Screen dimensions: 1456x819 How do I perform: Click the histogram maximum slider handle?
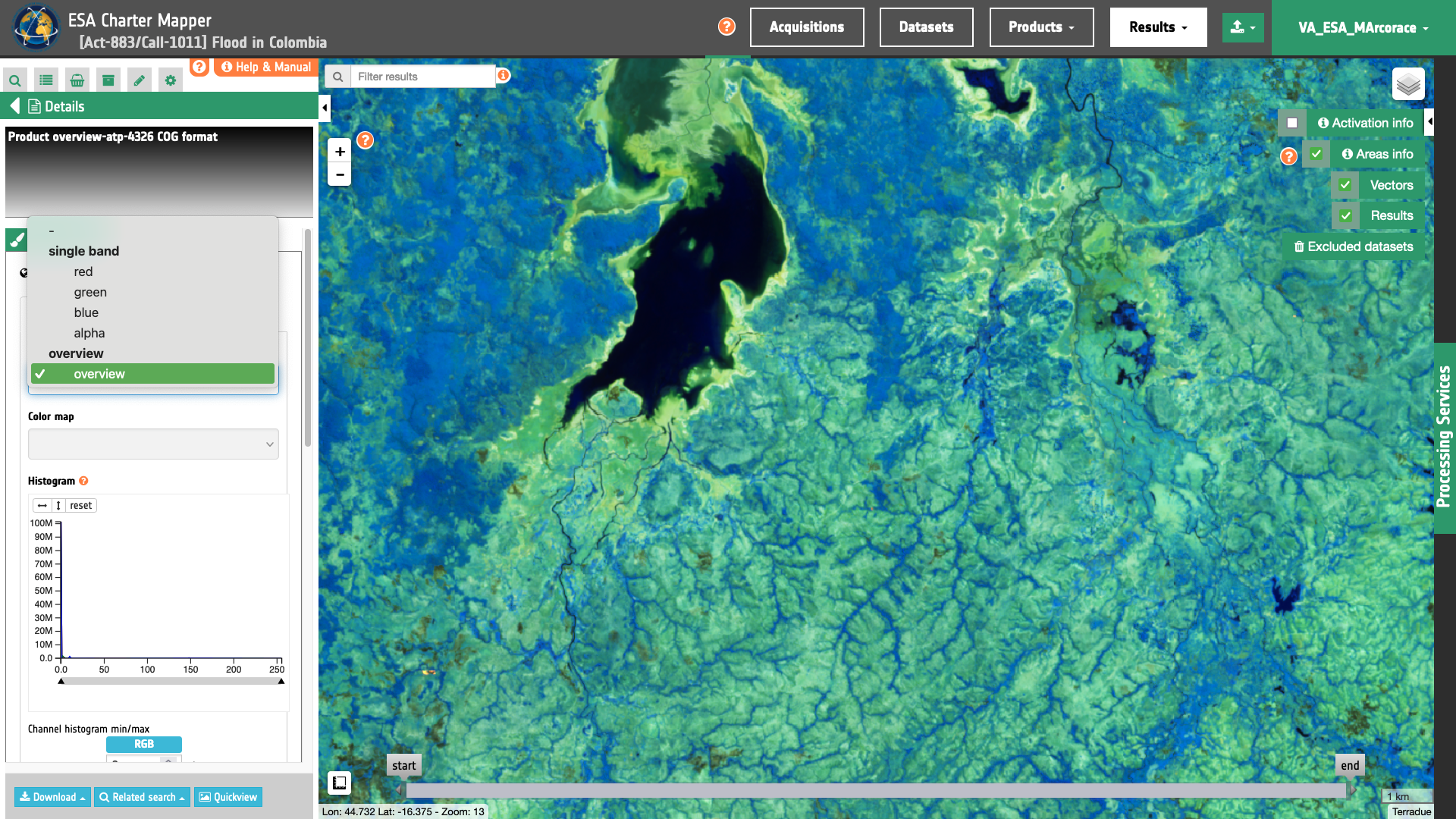click(281, 681)
